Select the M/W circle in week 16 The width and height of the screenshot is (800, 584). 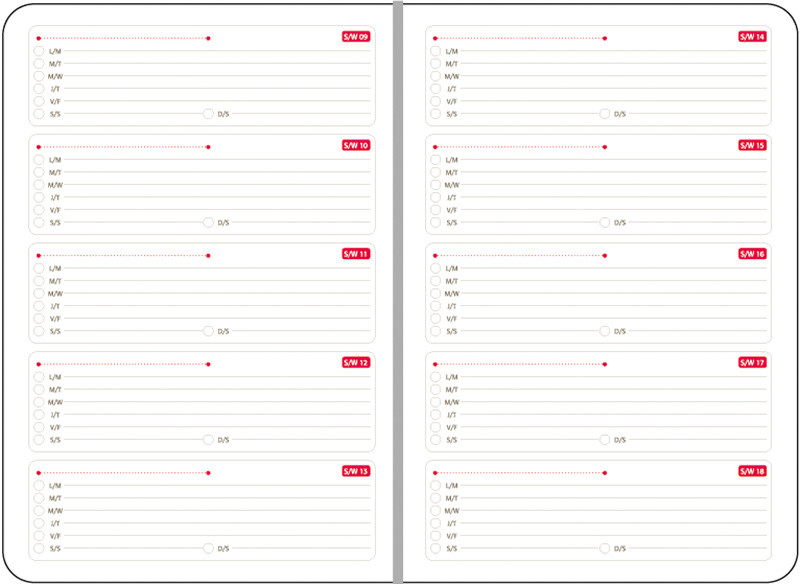pyautogui.click(x=436, y=293)
